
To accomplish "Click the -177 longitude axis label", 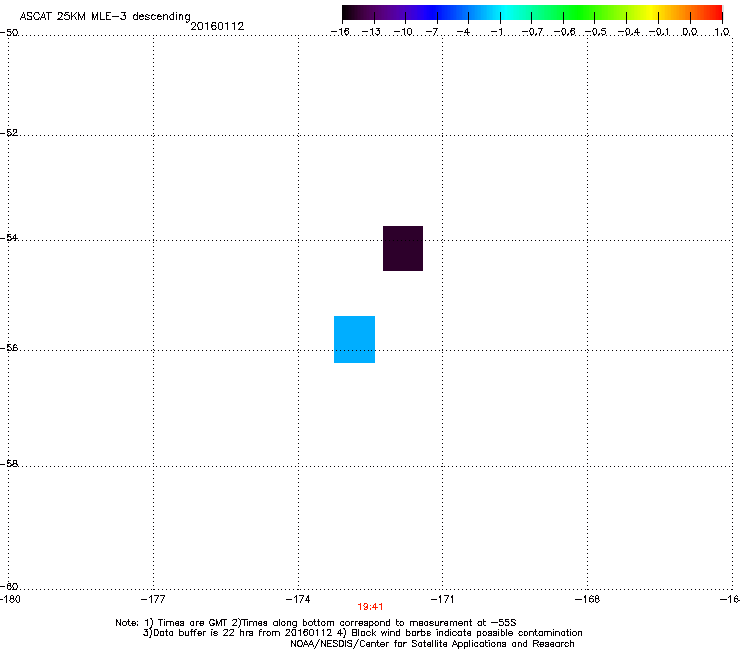I will 153,599.
